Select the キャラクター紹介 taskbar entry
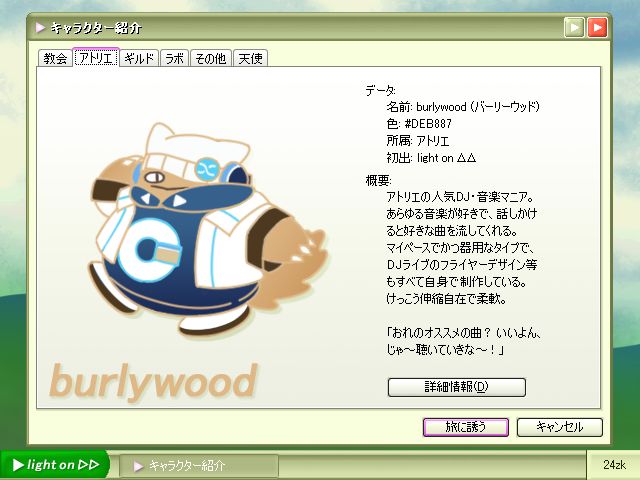Screen dimensions: 640x480 pos(199,465)
